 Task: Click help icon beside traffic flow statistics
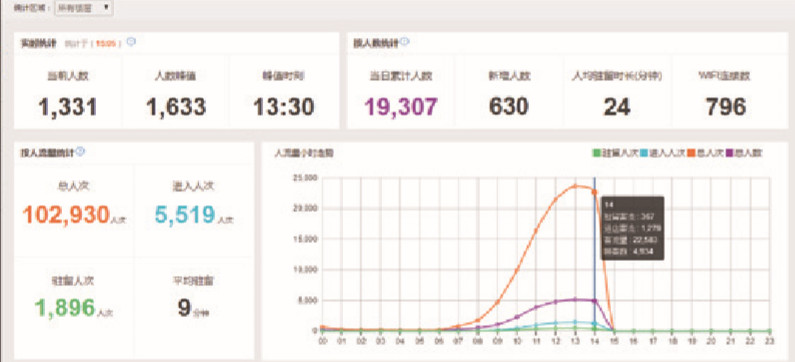pyautogui.click(x=81, y=151)
